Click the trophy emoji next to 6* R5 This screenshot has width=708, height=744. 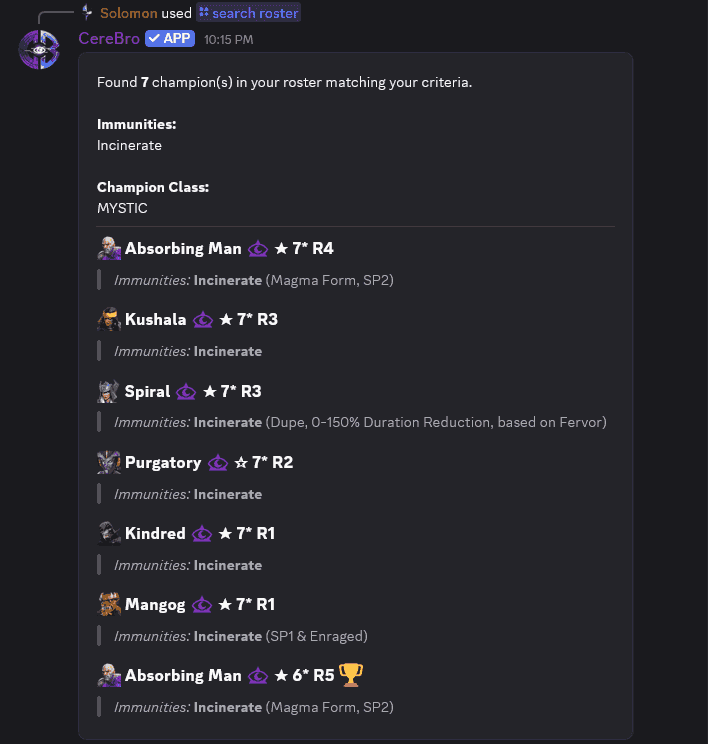(x=350, y=676)
